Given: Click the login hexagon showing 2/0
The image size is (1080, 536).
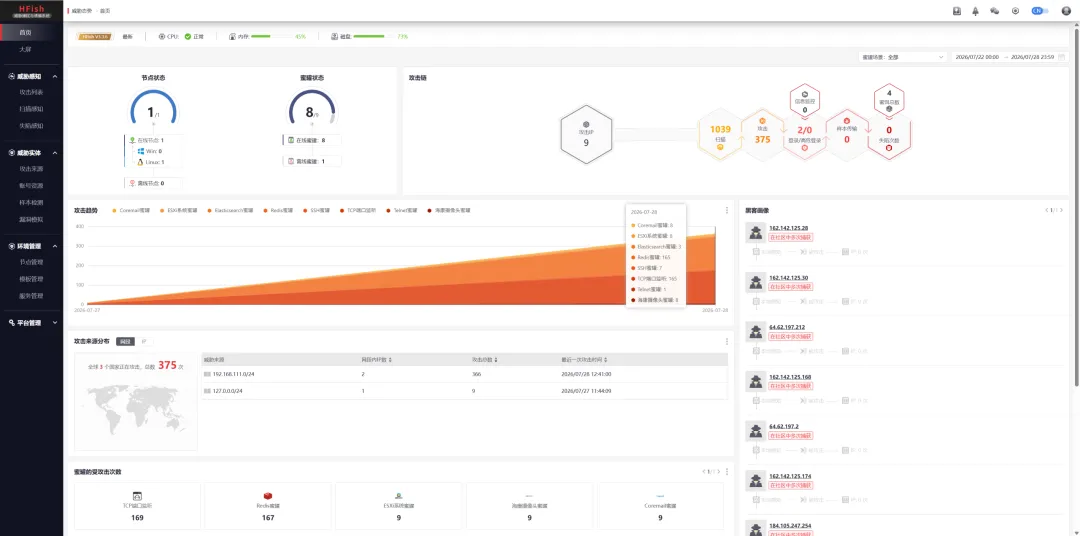Looking at the screenshot, I should (x=804, y=134).
